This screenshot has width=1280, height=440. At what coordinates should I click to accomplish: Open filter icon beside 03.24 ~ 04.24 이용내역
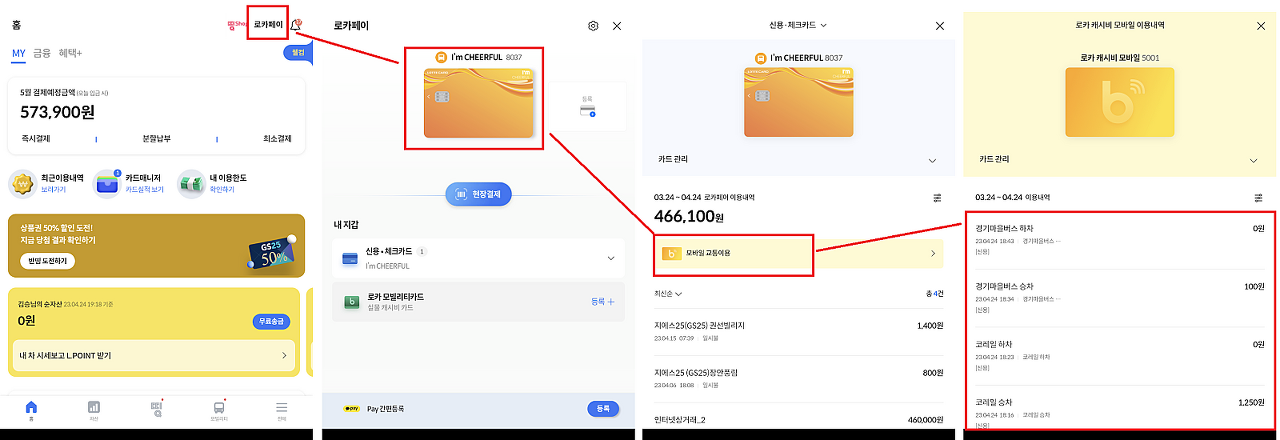1257,198
